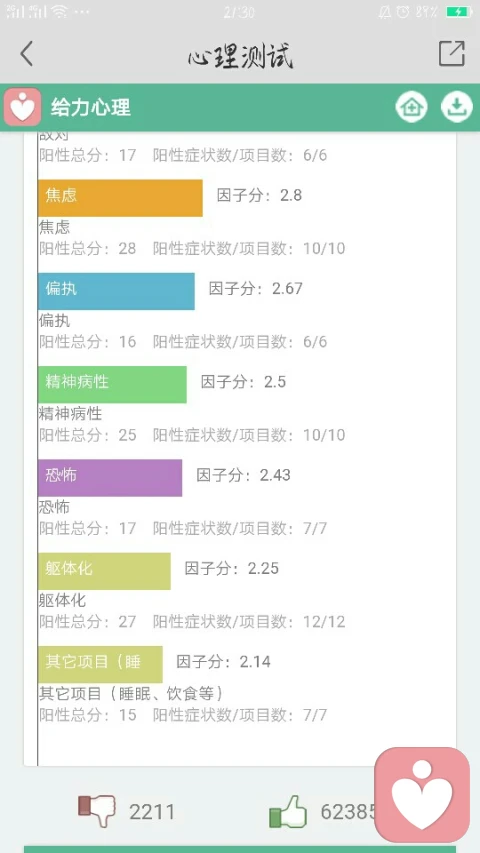Tap 因子分 2.8 anxiety score label
The image size is (480, 853).
coord(260,195)
